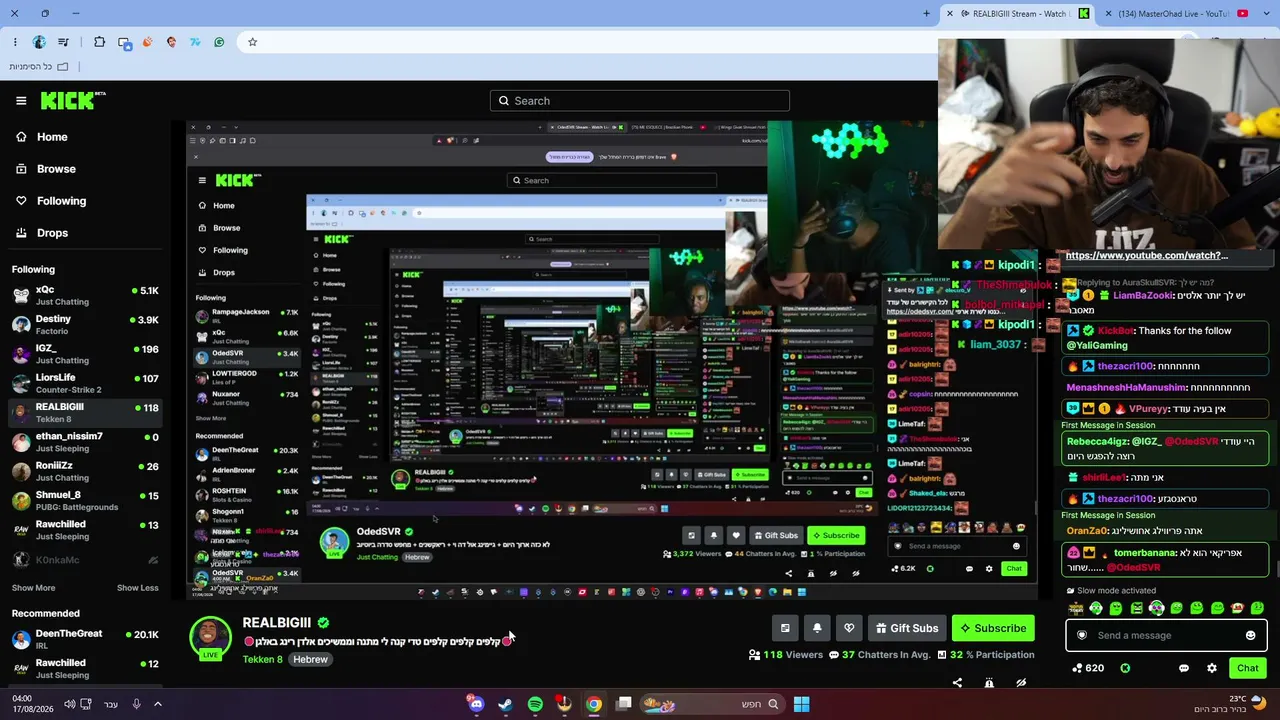Open the Tekken 8 category link
This screenshot has height=720, width=1280.
(263, 660)
